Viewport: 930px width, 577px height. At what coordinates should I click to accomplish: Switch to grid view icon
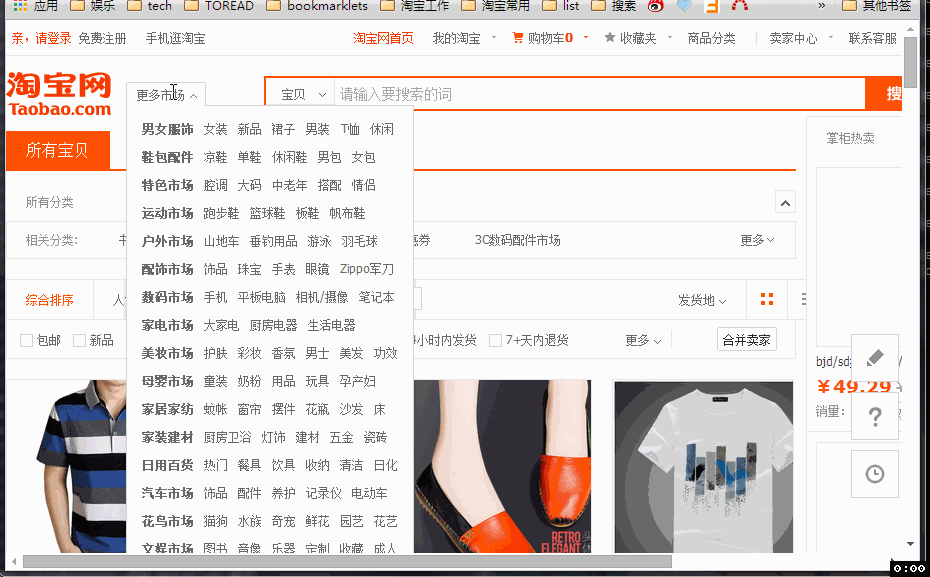[x=767, y=300]
